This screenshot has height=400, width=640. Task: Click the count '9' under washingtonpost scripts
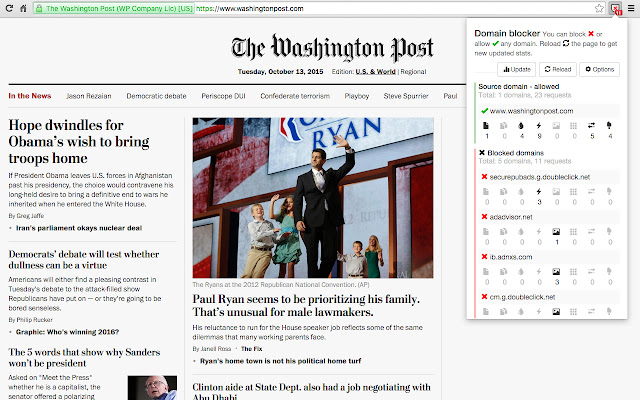(x=539, y=136)
